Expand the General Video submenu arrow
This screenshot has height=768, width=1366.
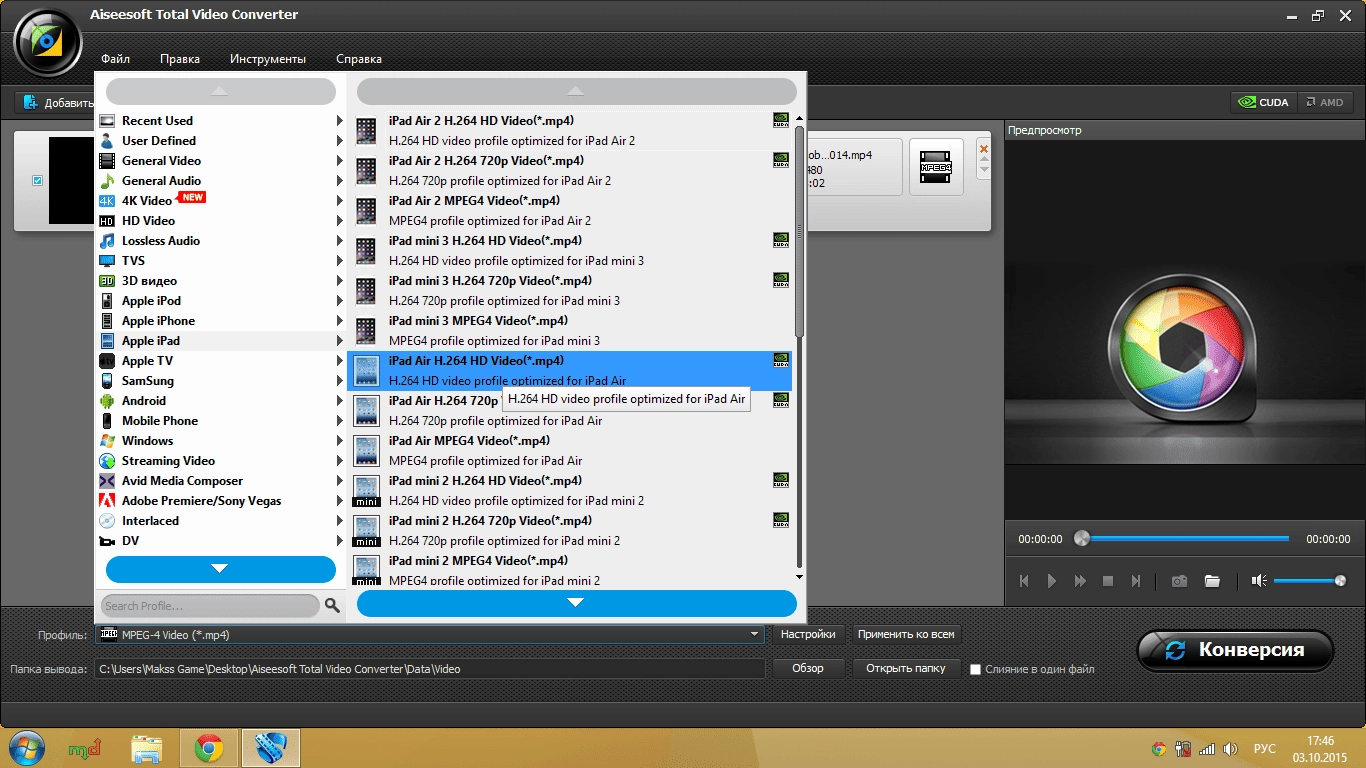click(x=340, y=161)
